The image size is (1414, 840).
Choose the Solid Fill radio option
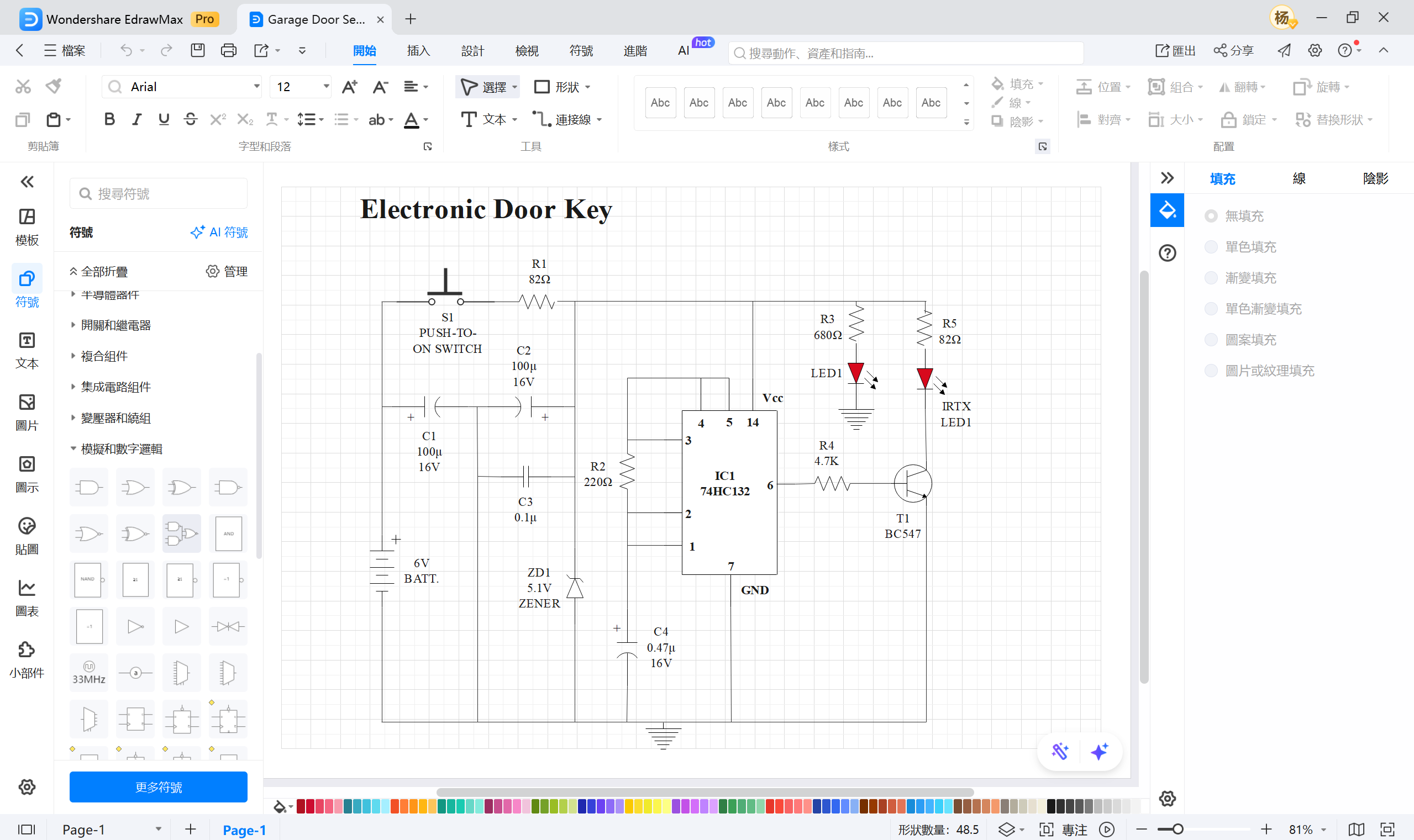[1211, 247]
